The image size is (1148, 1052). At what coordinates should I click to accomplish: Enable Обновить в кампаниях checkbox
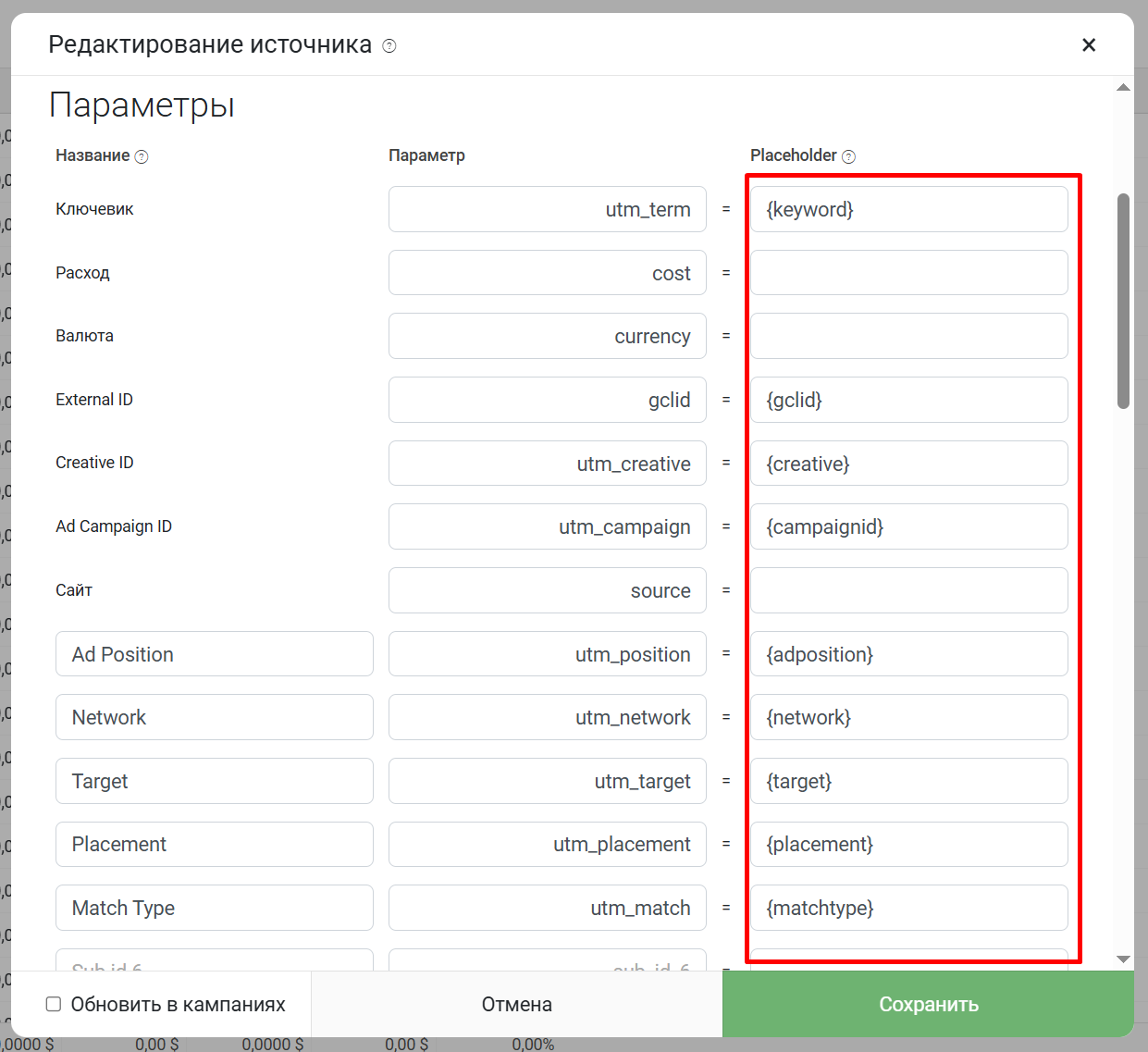[54, 1004]
